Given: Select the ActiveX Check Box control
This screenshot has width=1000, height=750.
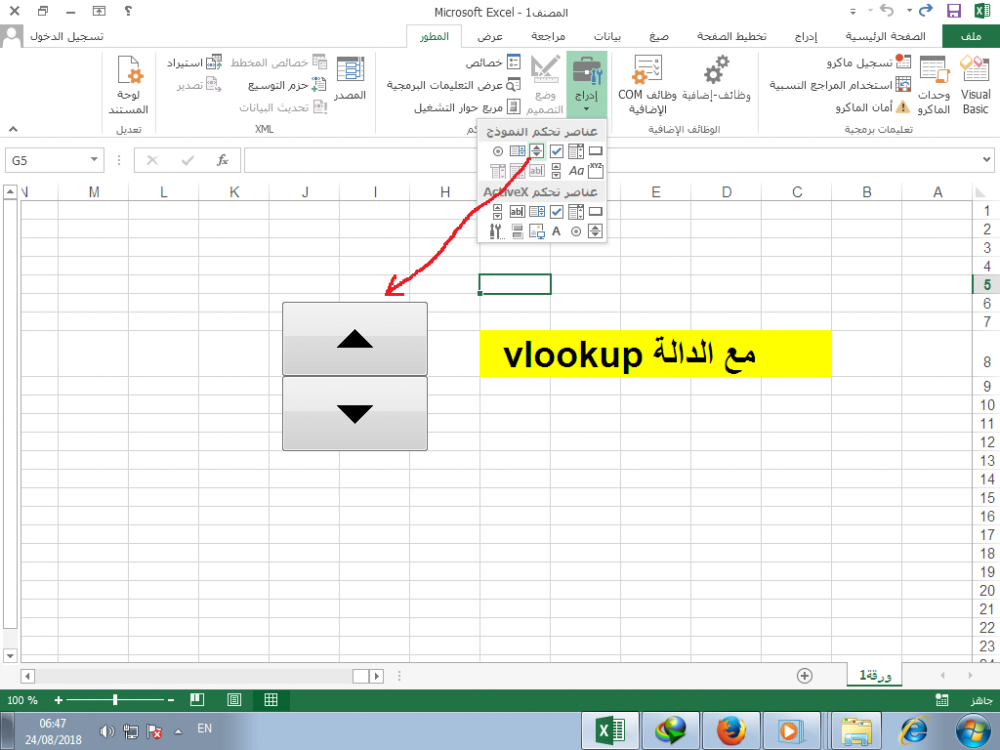Looking at the screenshot, I should pos(557,211).
